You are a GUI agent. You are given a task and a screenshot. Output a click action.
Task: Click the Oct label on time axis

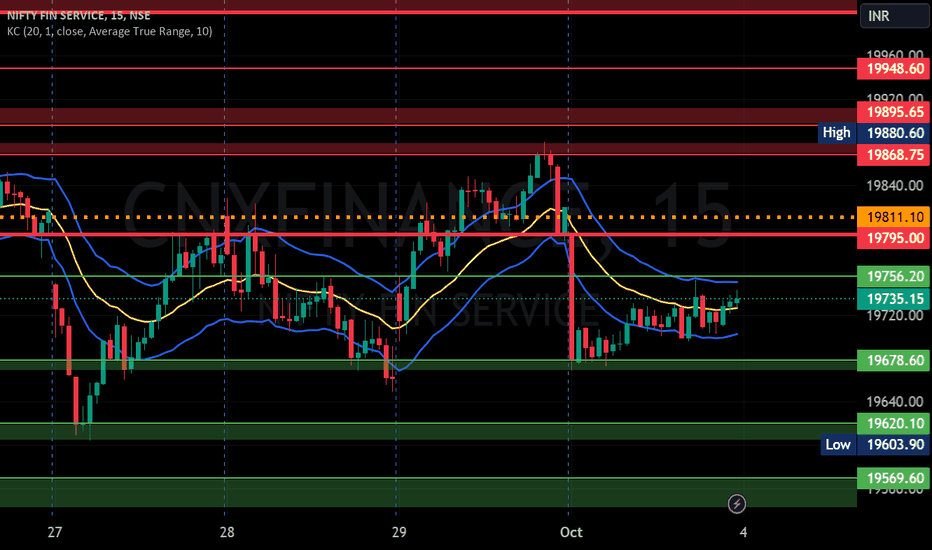coord(571,532)
